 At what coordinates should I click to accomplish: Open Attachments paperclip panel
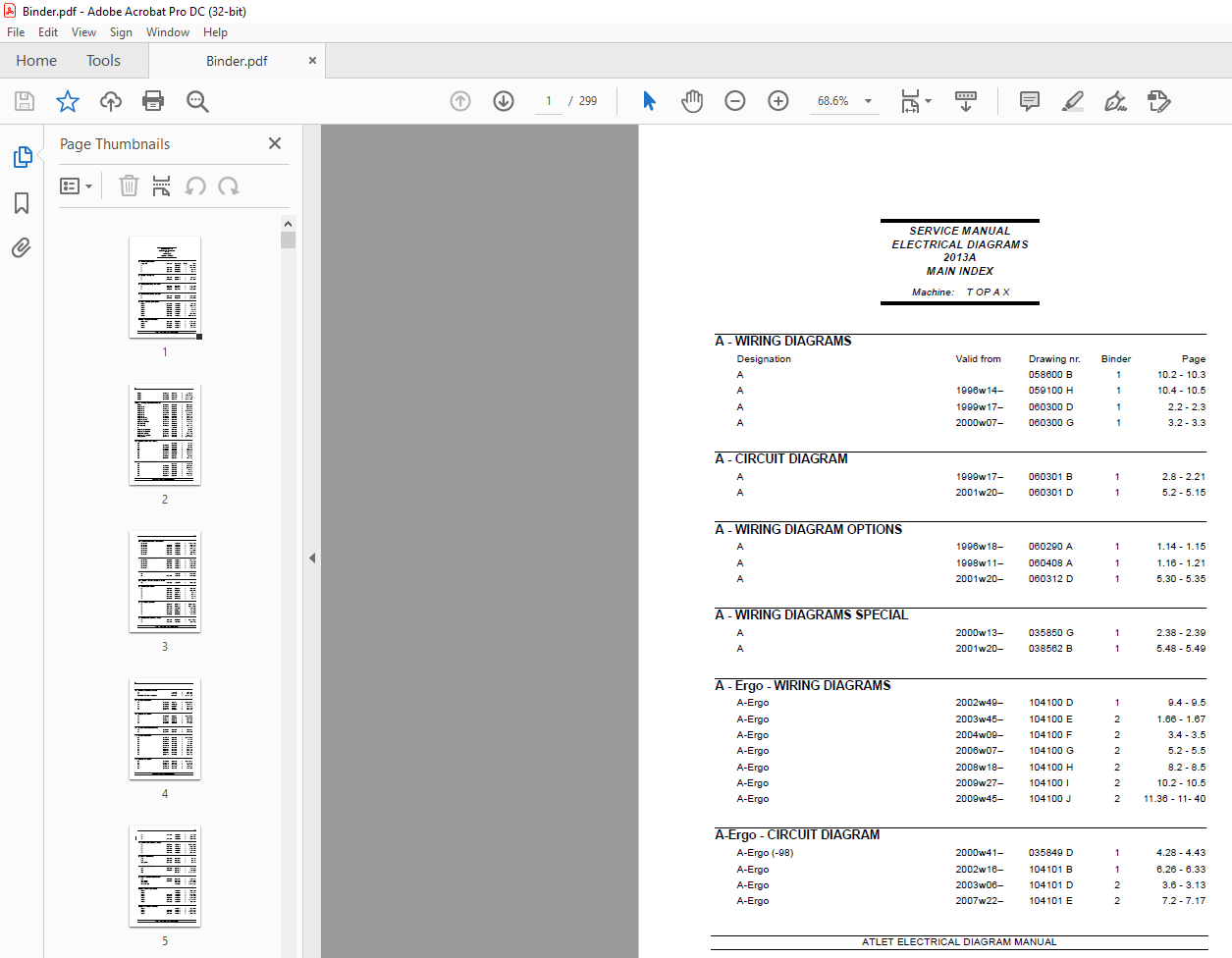point(22,247)
